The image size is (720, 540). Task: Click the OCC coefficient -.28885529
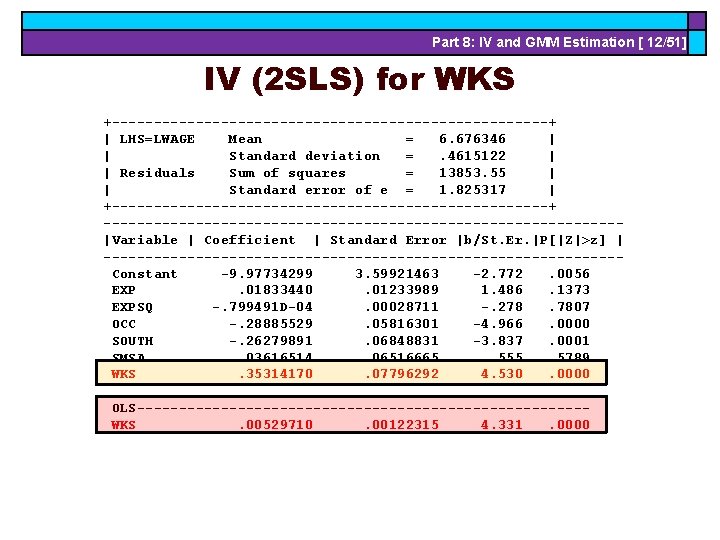(271, 324)
